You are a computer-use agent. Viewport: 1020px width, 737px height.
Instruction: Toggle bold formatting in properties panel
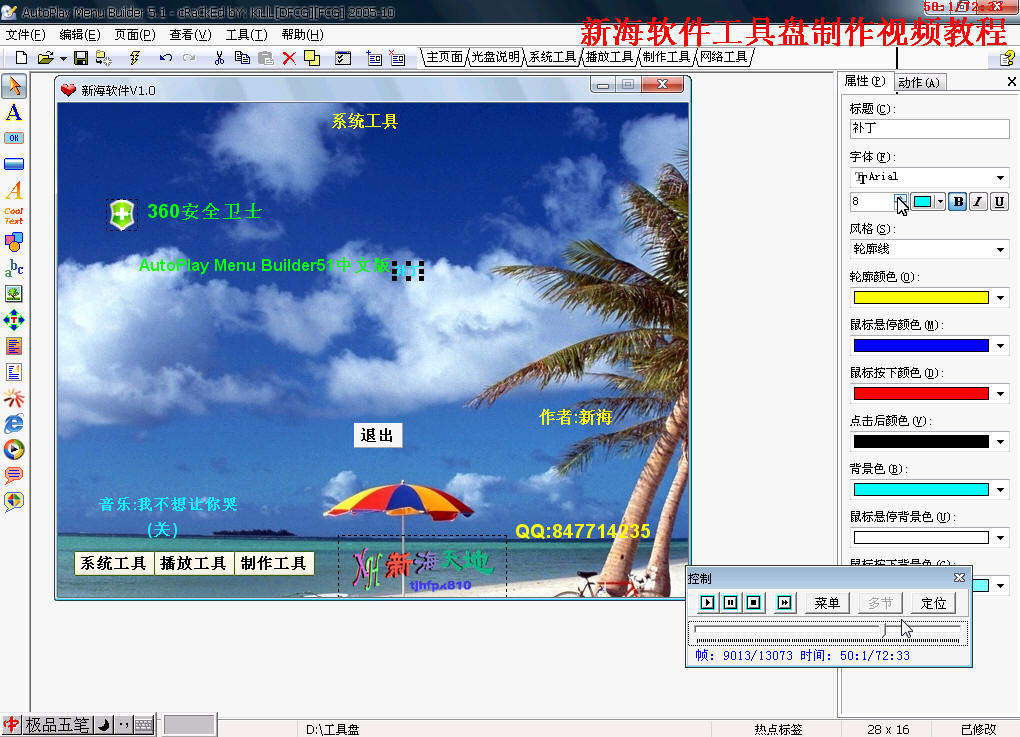958,202
